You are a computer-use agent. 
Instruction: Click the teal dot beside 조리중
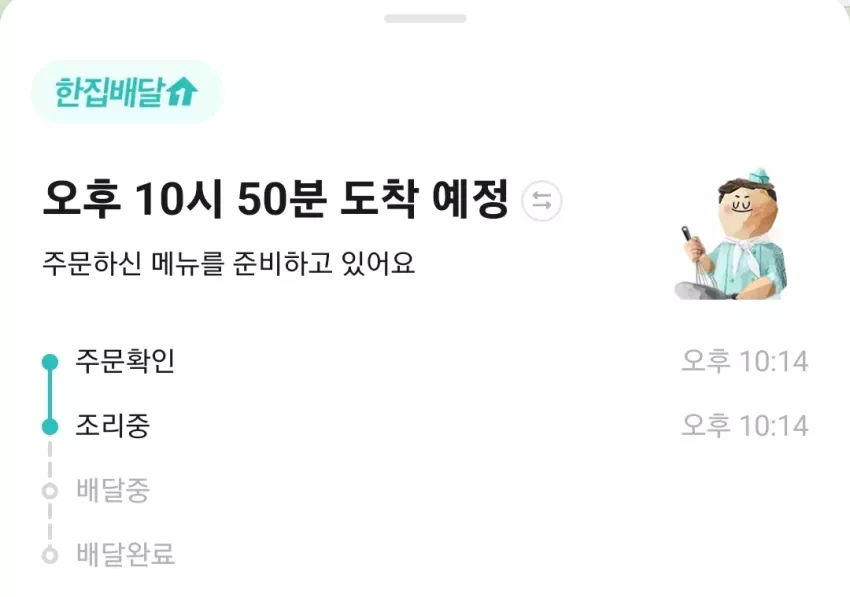coord(50,427)
